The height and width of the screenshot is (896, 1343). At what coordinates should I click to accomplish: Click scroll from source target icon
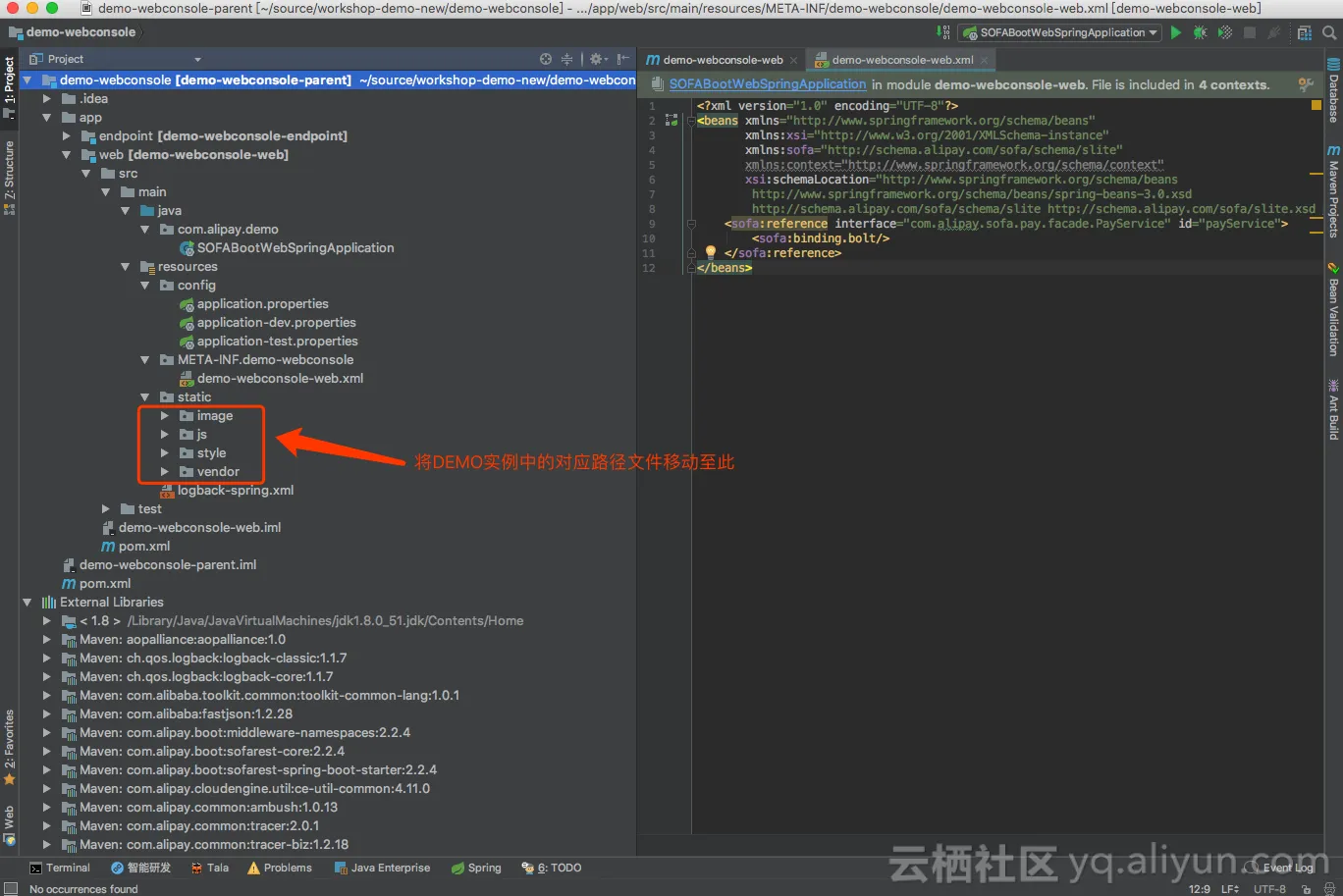pyautogui.click(x=546, y=59)
